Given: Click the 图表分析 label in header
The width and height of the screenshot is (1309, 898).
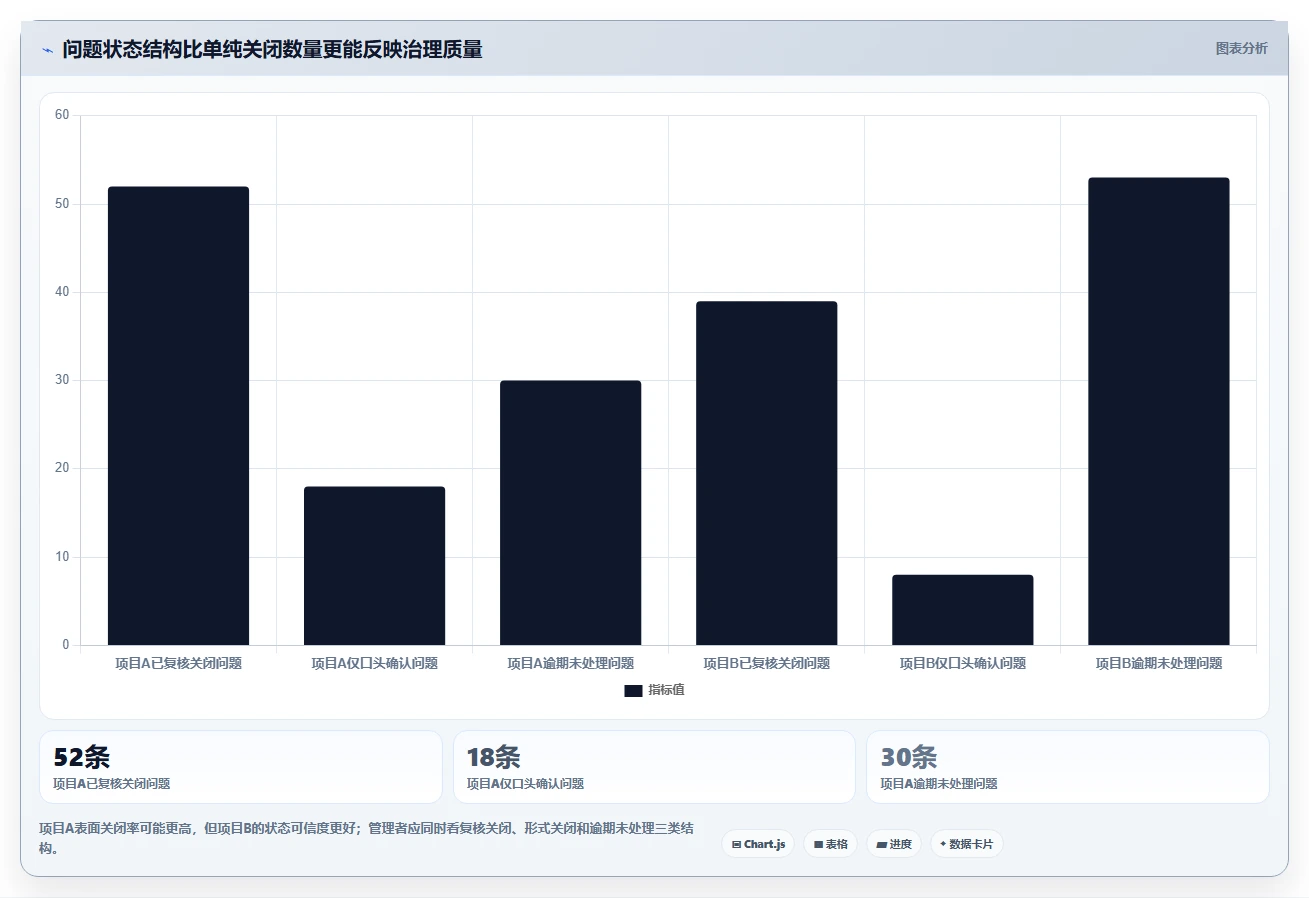Looking at the screenshot, I should [x=1241, y=49].
